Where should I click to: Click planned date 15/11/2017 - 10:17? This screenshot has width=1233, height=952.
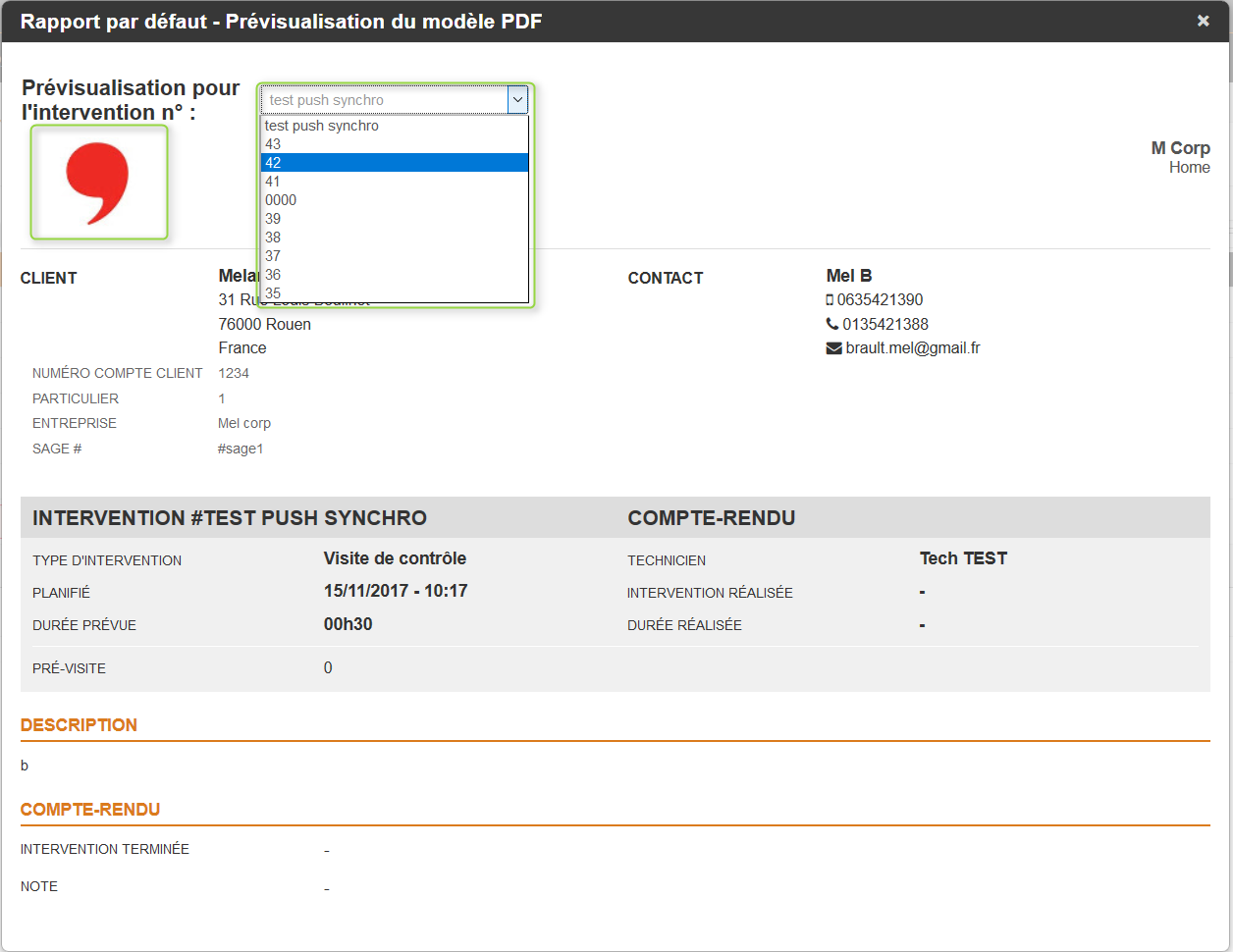click(x=396, y=591)
